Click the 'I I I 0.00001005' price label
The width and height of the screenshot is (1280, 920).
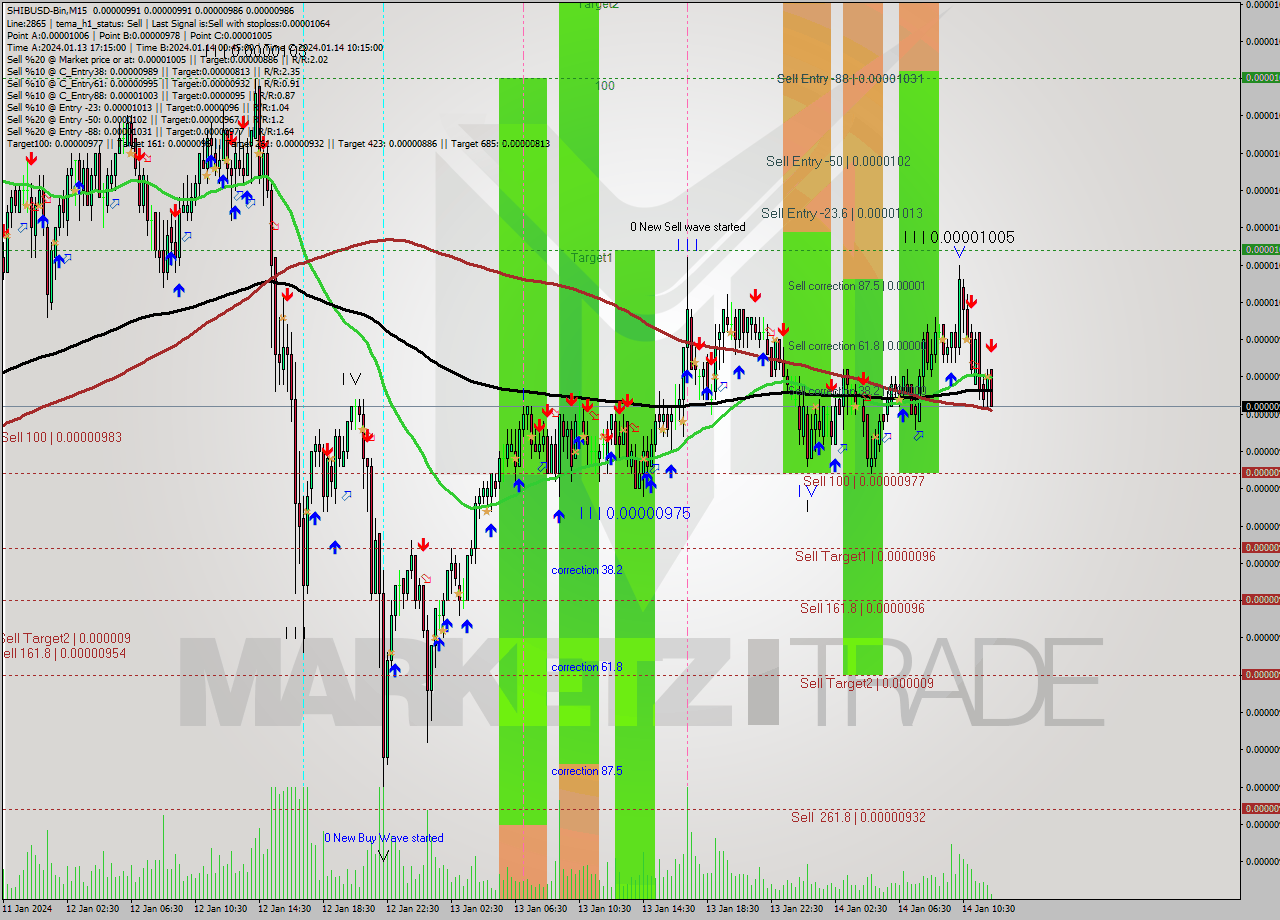(958, 237)
